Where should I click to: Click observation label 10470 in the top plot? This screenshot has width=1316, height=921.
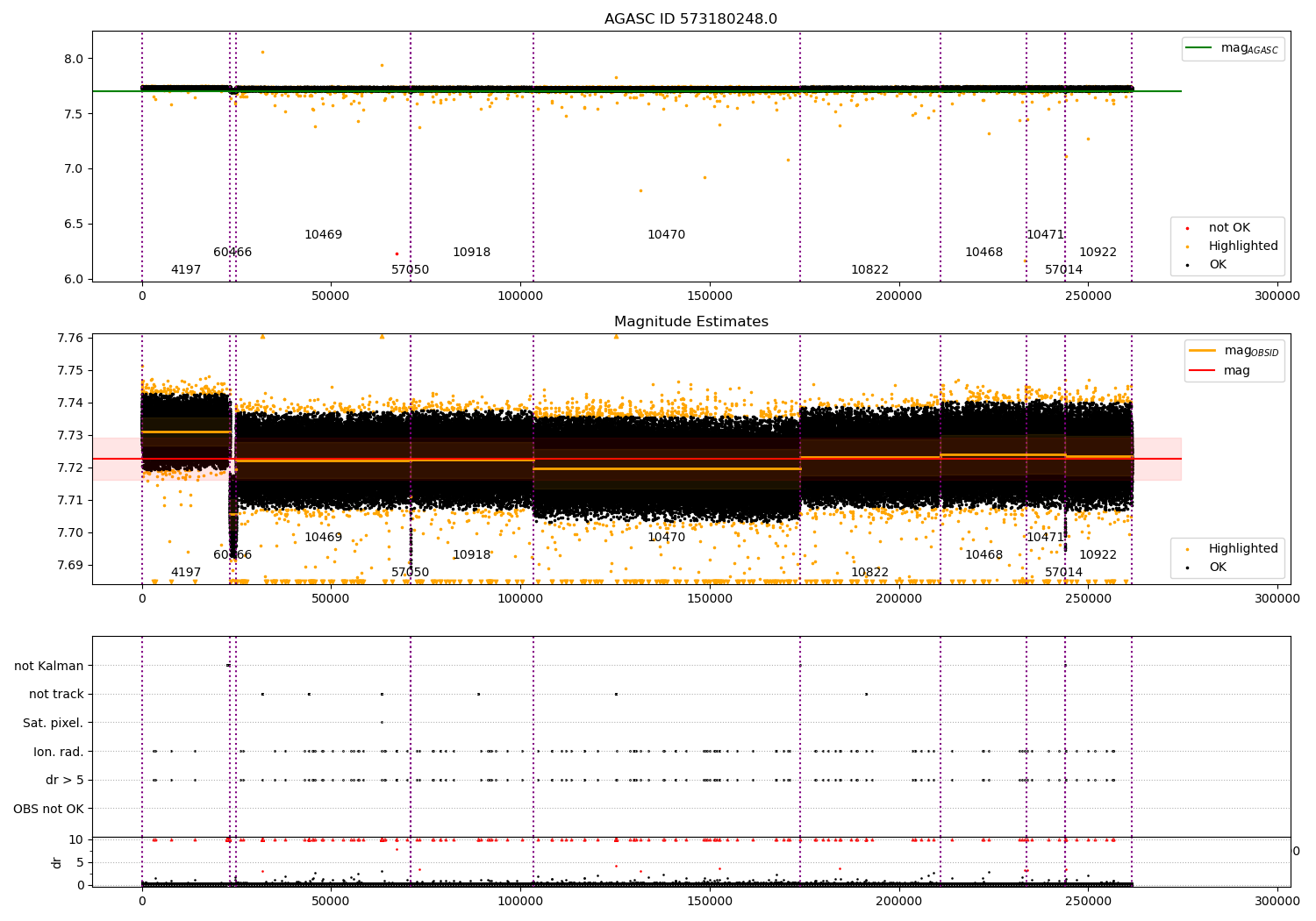tap(666, 235)
